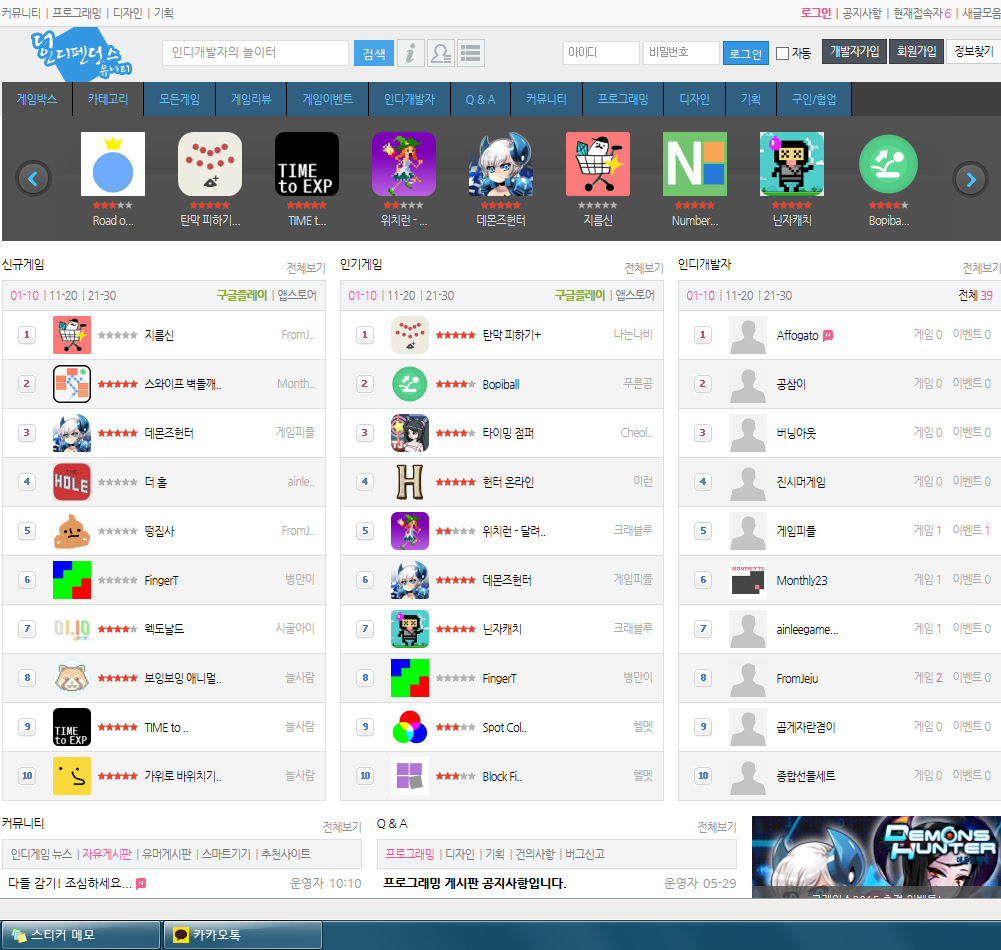This screenshot has height=950, width=1001.
Task: Open the 닌자캐치 icon in carousel
Action: pos(791,164)
